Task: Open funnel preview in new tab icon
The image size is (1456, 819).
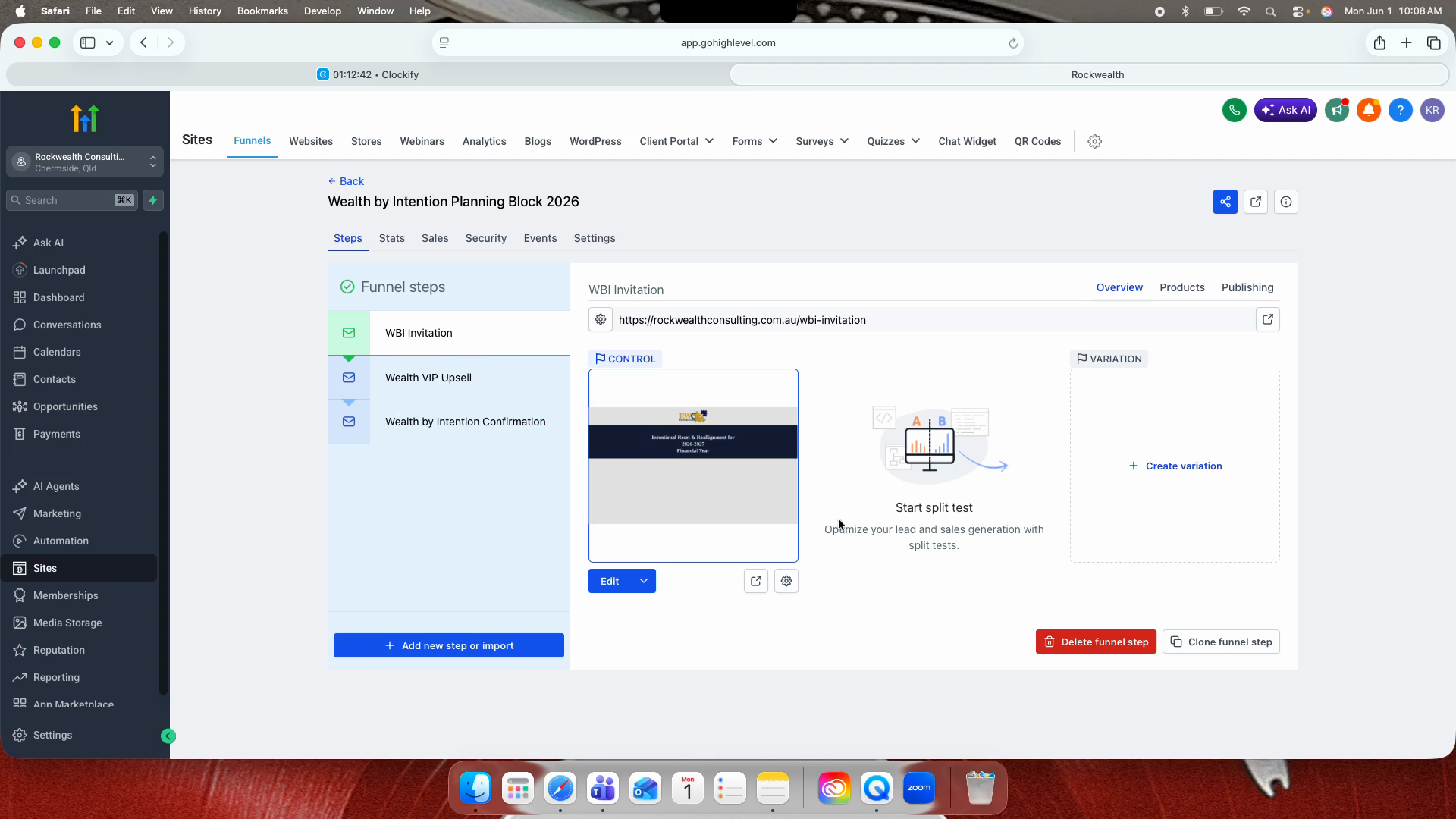Action: point(1256,202)
